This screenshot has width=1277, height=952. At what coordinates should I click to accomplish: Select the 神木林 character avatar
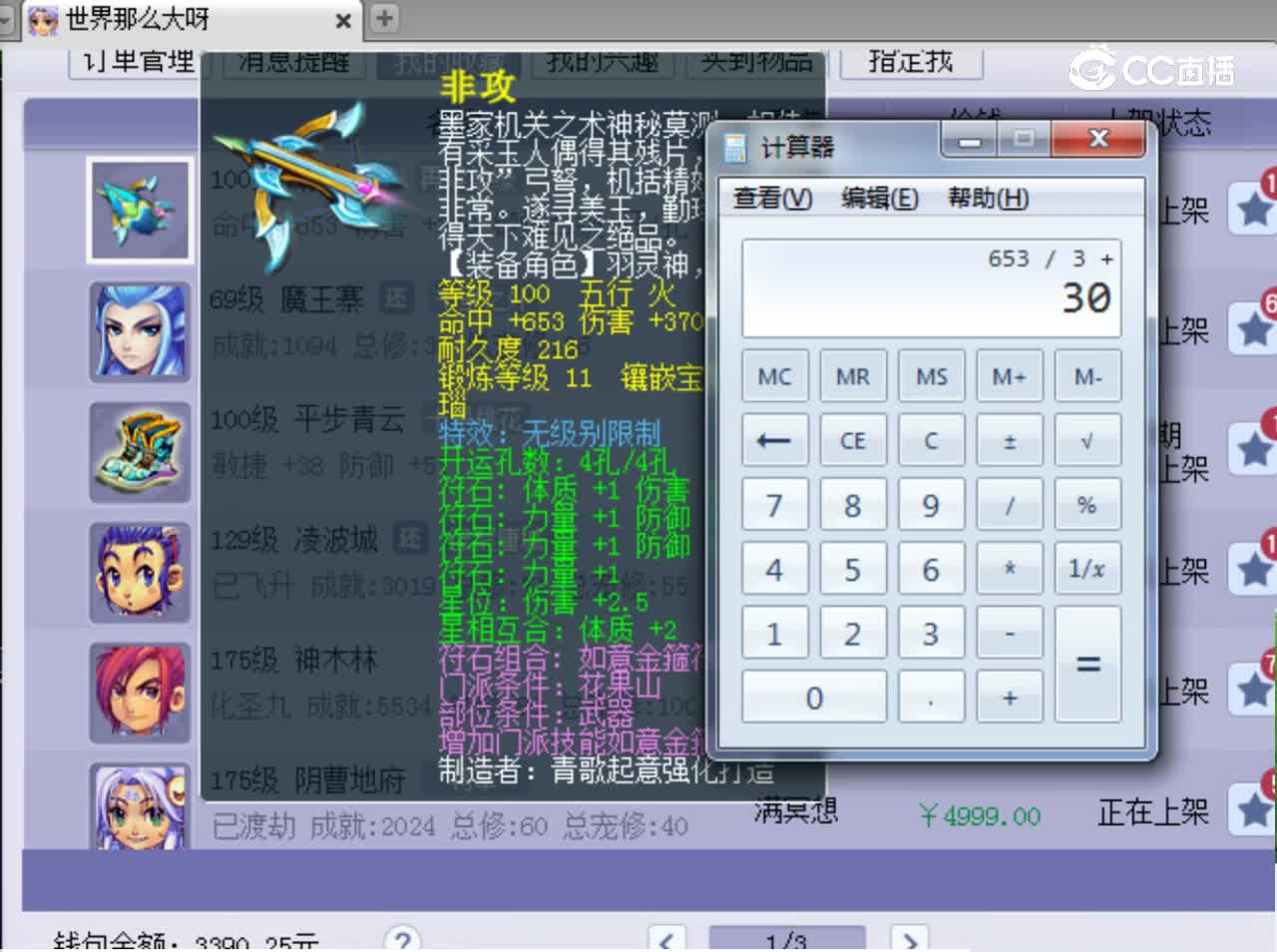coord(140,693)
